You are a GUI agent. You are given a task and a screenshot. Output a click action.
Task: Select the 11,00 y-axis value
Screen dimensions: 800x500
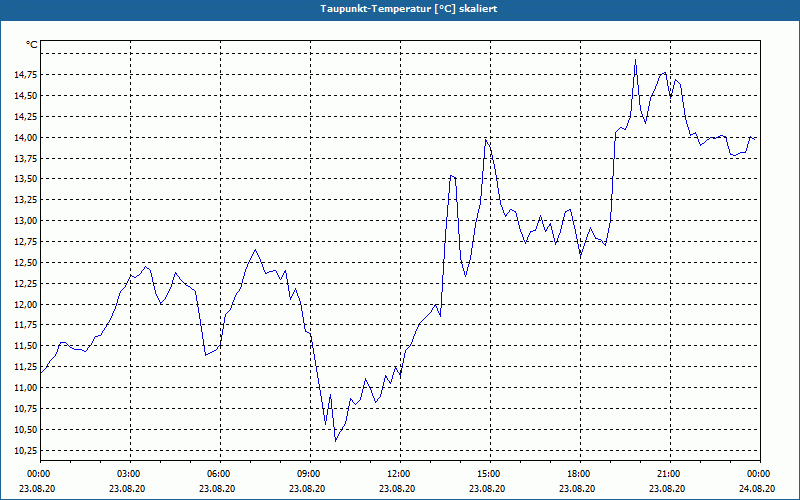(26, 388)
